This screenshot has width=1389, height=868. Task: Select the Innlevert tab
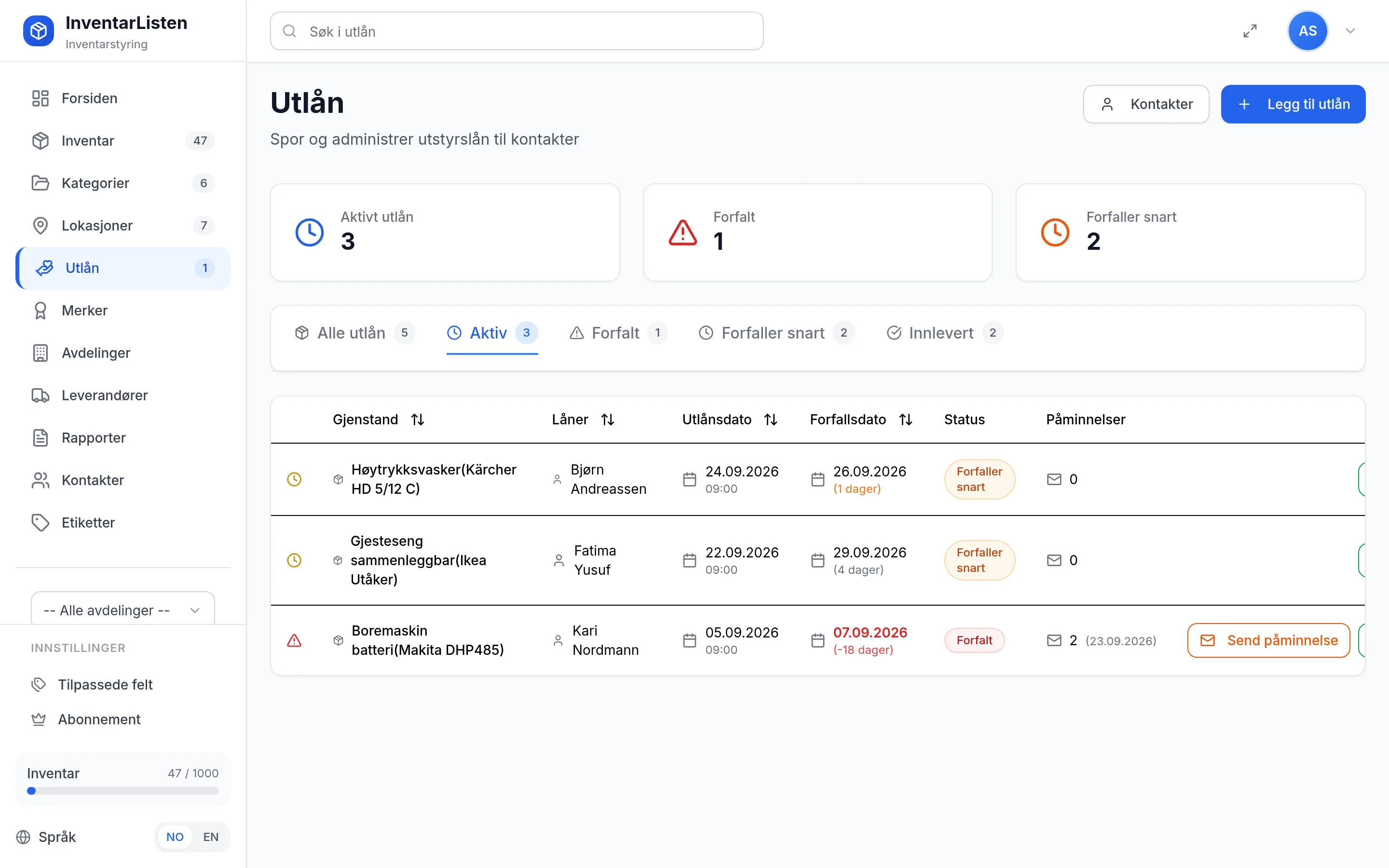pos(945,333)
